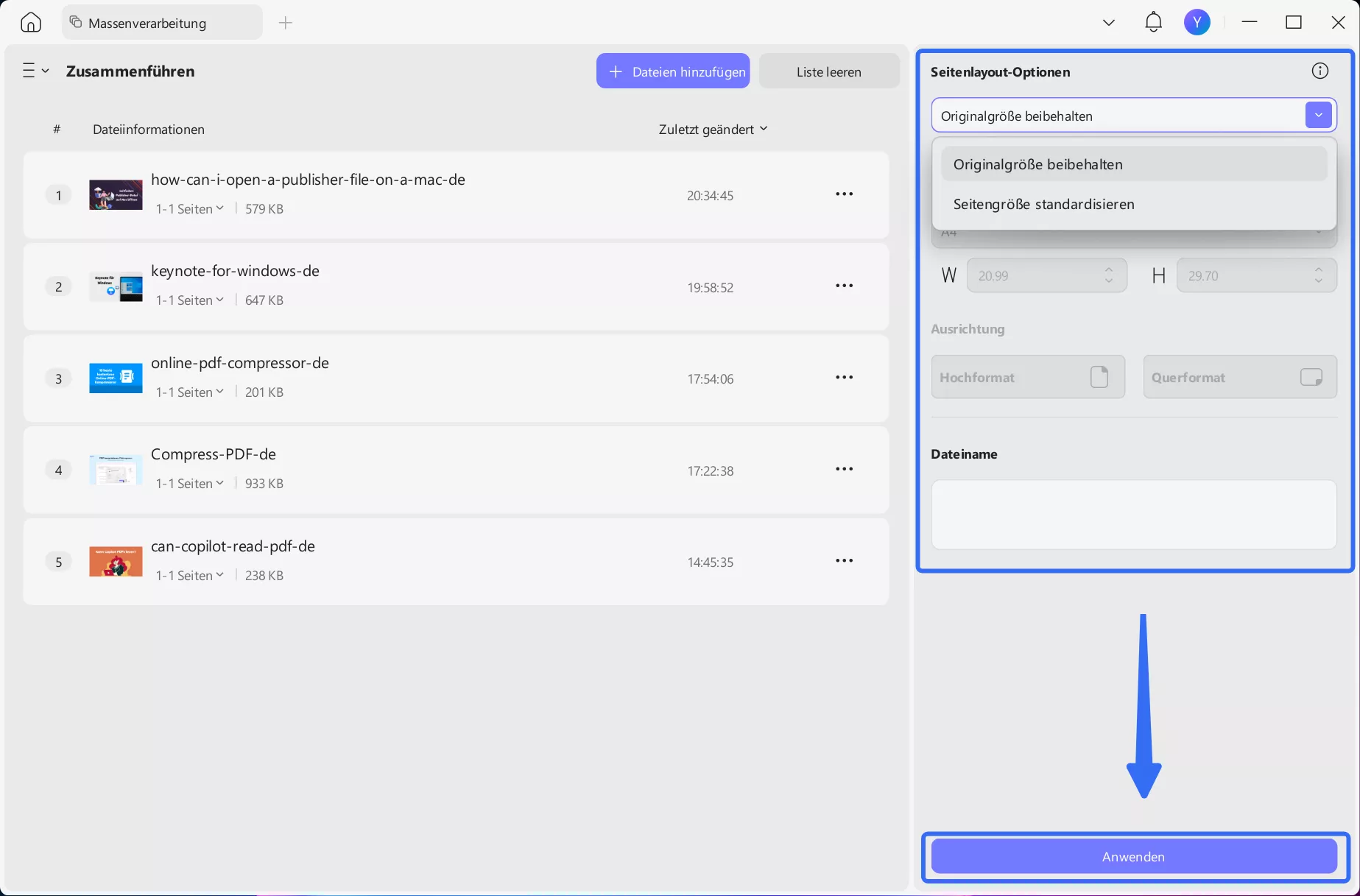
Task: Click the Anwenden button
Action: point(1133,856)
